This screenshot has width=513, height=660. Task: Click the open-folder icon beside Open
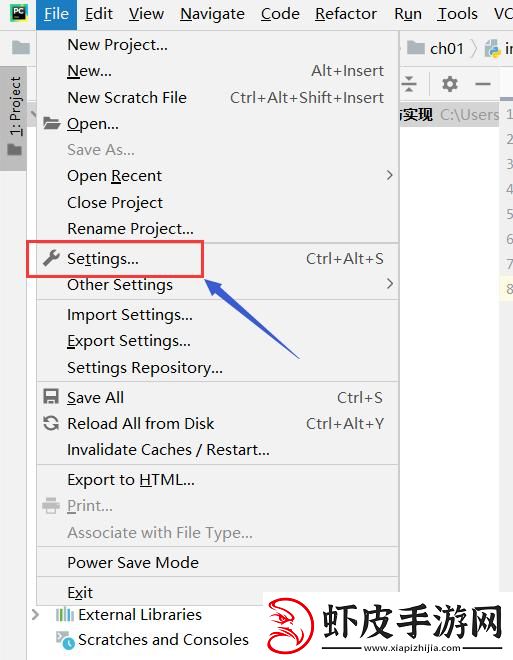tap(52, 123)
